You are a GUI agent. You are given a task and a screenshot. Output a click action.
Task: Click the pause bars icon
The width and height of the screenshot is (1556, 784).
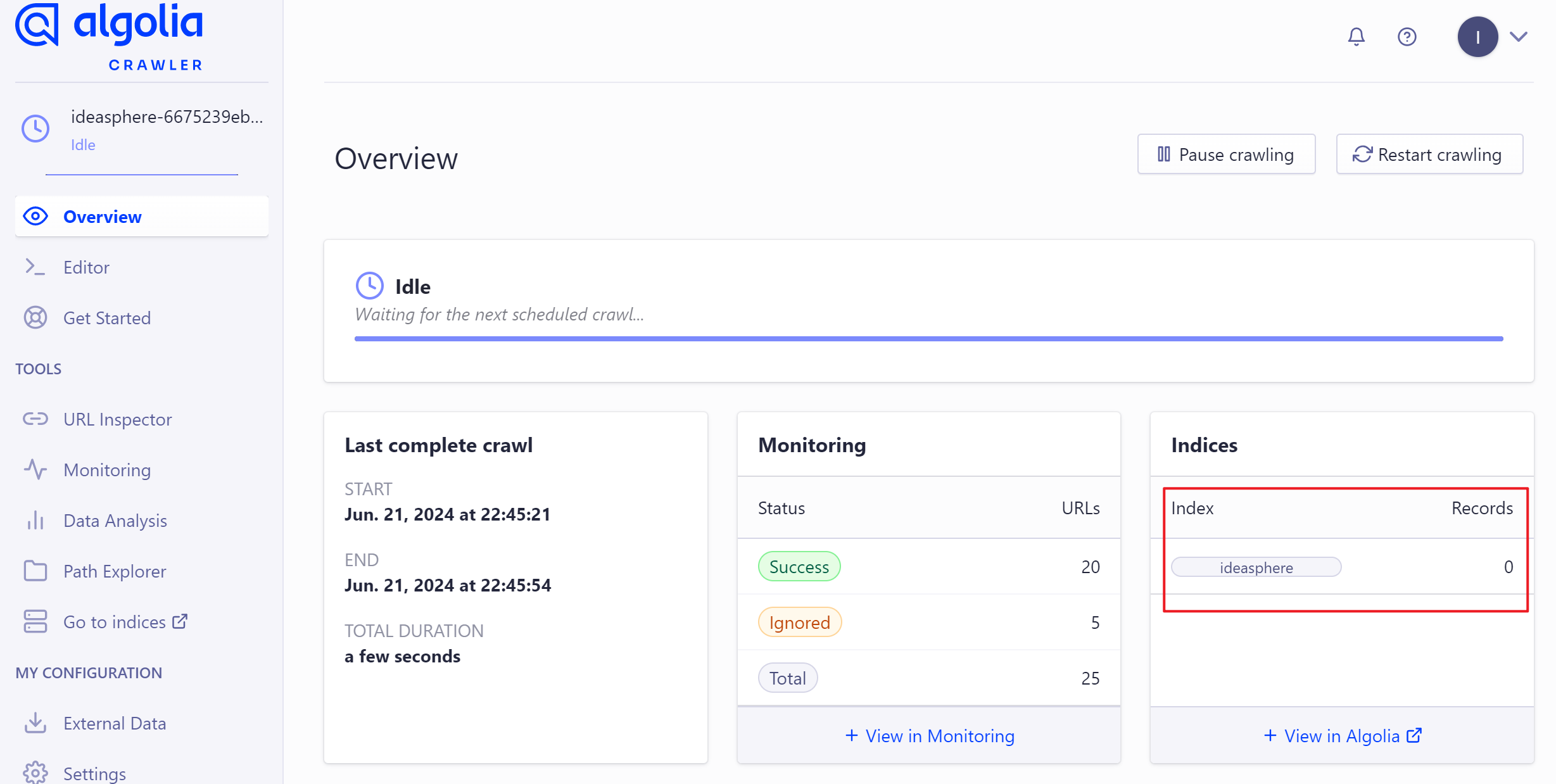pos(1164,154)
